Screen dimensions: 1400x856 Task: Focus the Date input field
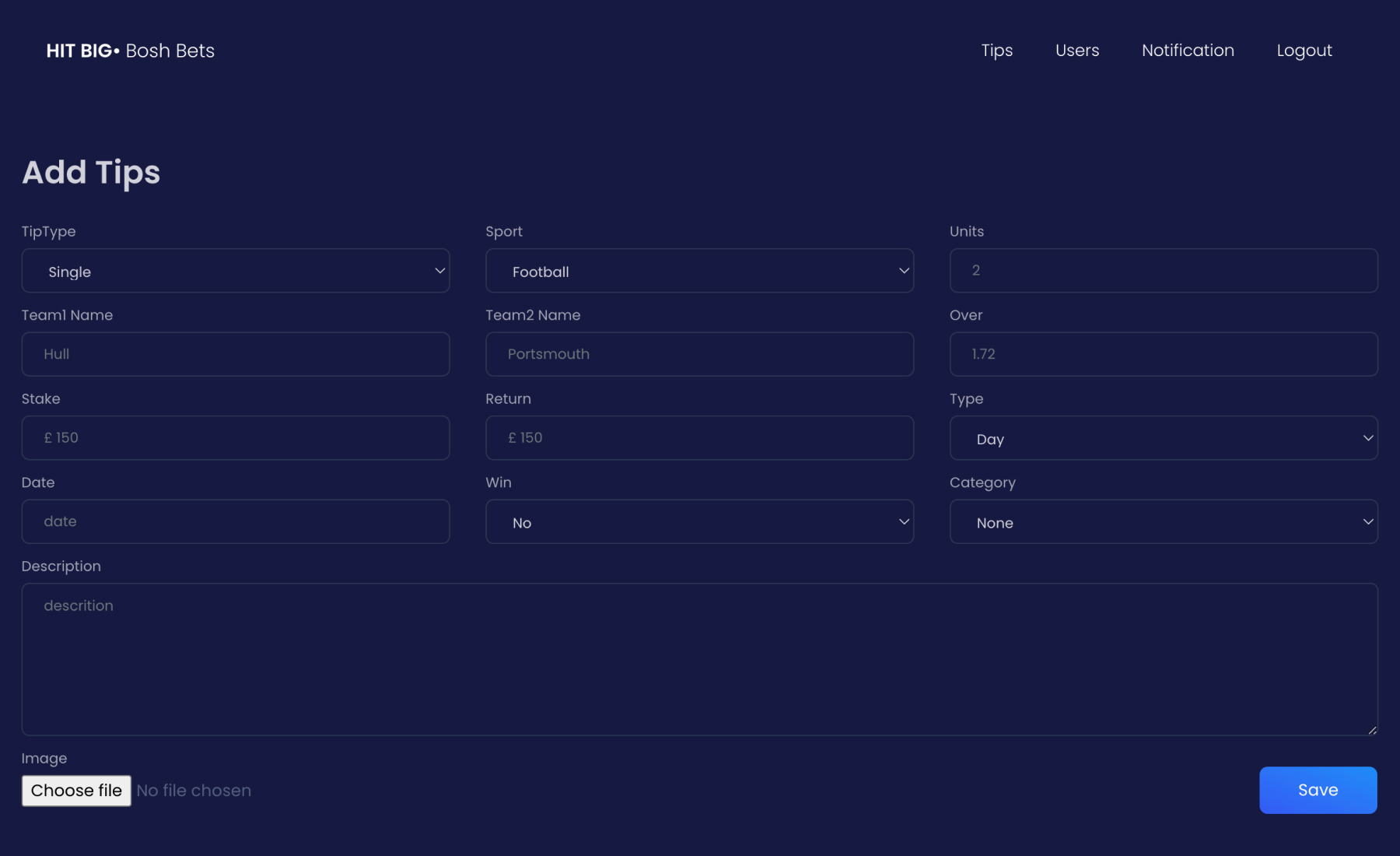point(235,521)
